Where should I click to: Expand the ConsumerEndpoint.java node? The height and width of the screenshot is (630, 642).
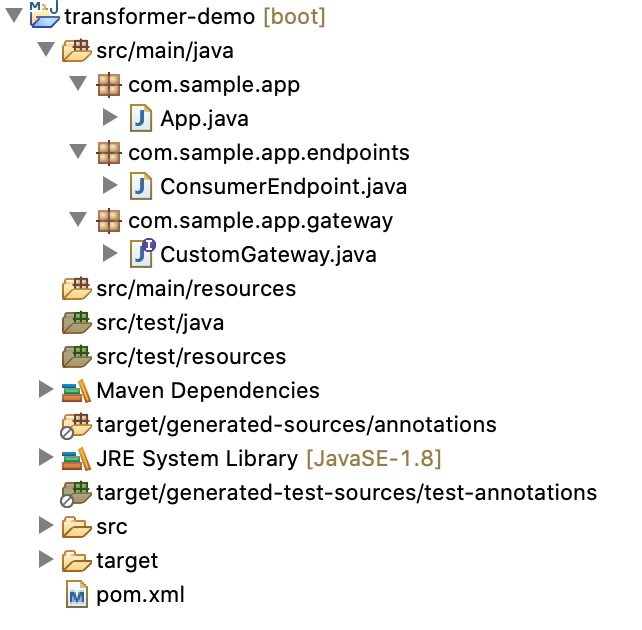tap(110, 185)
